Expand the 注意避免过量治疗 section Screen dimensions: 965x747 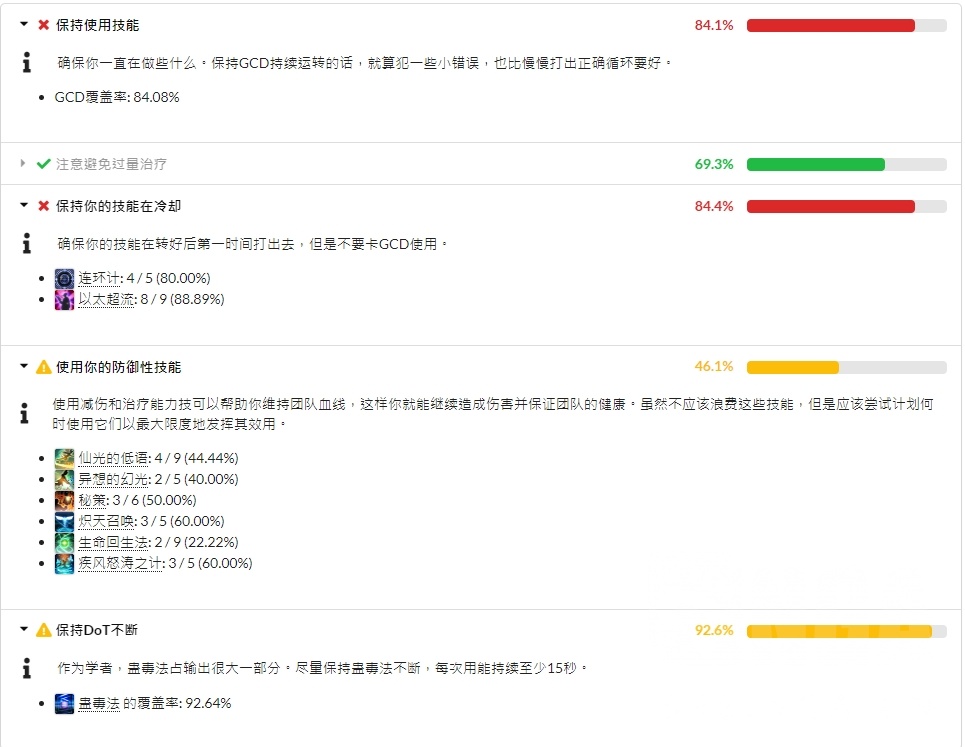22,164
